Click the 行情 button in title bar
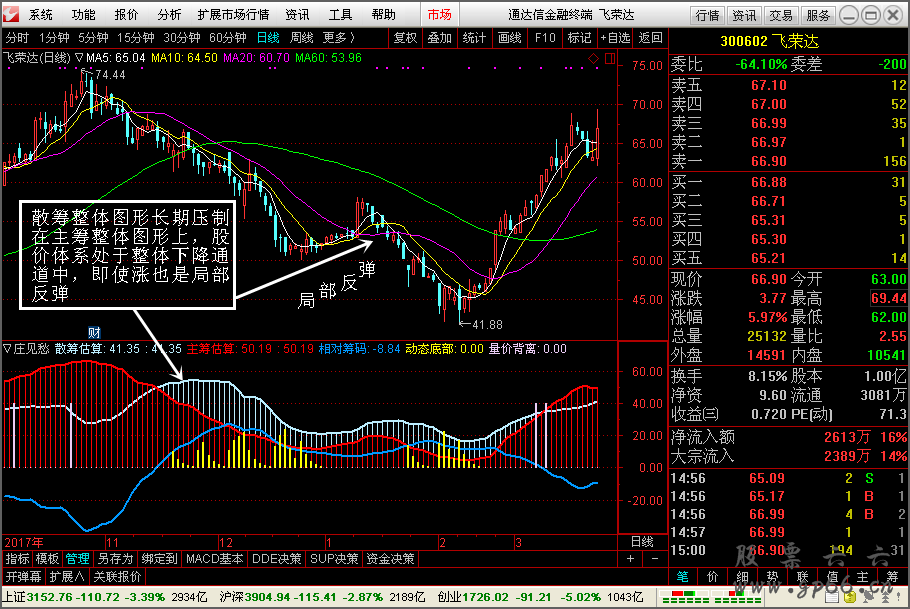The height and width of the screenshot is (609, 910). point(707,16)
